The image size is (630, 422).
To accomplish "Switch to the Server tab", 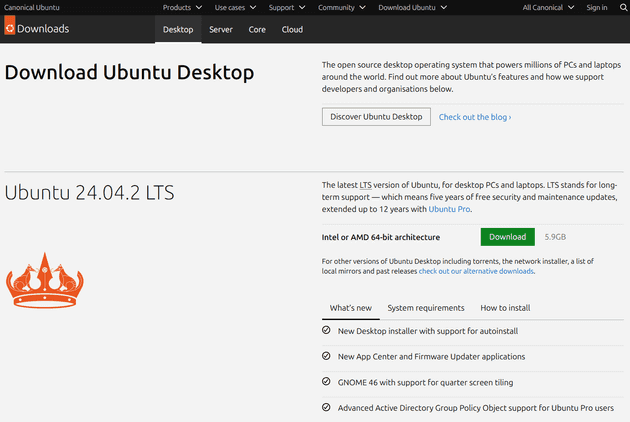I will 221,29.
